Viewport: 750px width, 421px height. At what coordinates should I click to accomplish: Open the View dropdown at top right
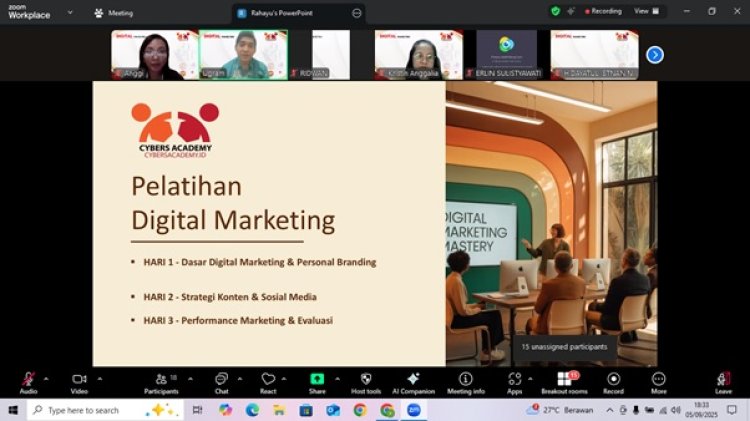(x=646, y=11)
